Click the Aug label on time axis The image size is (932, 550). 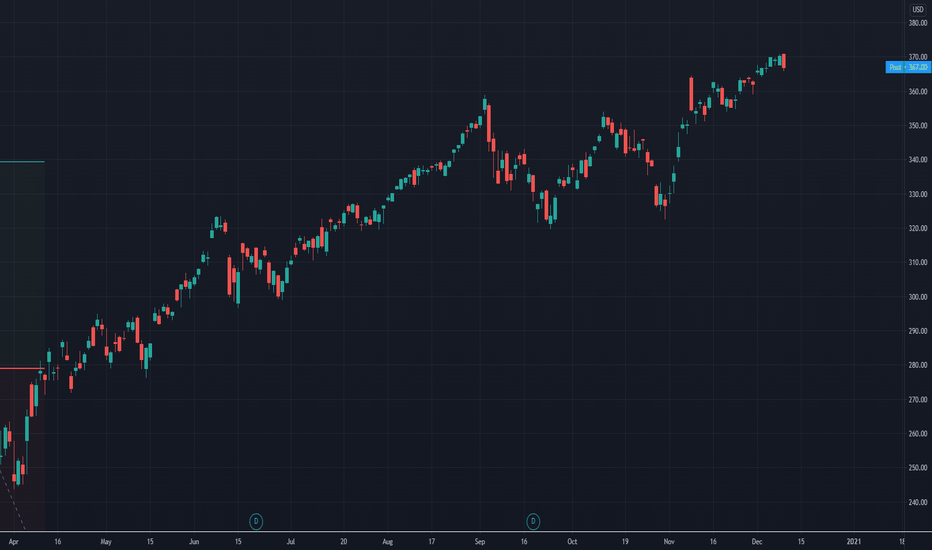pos(388,542)
